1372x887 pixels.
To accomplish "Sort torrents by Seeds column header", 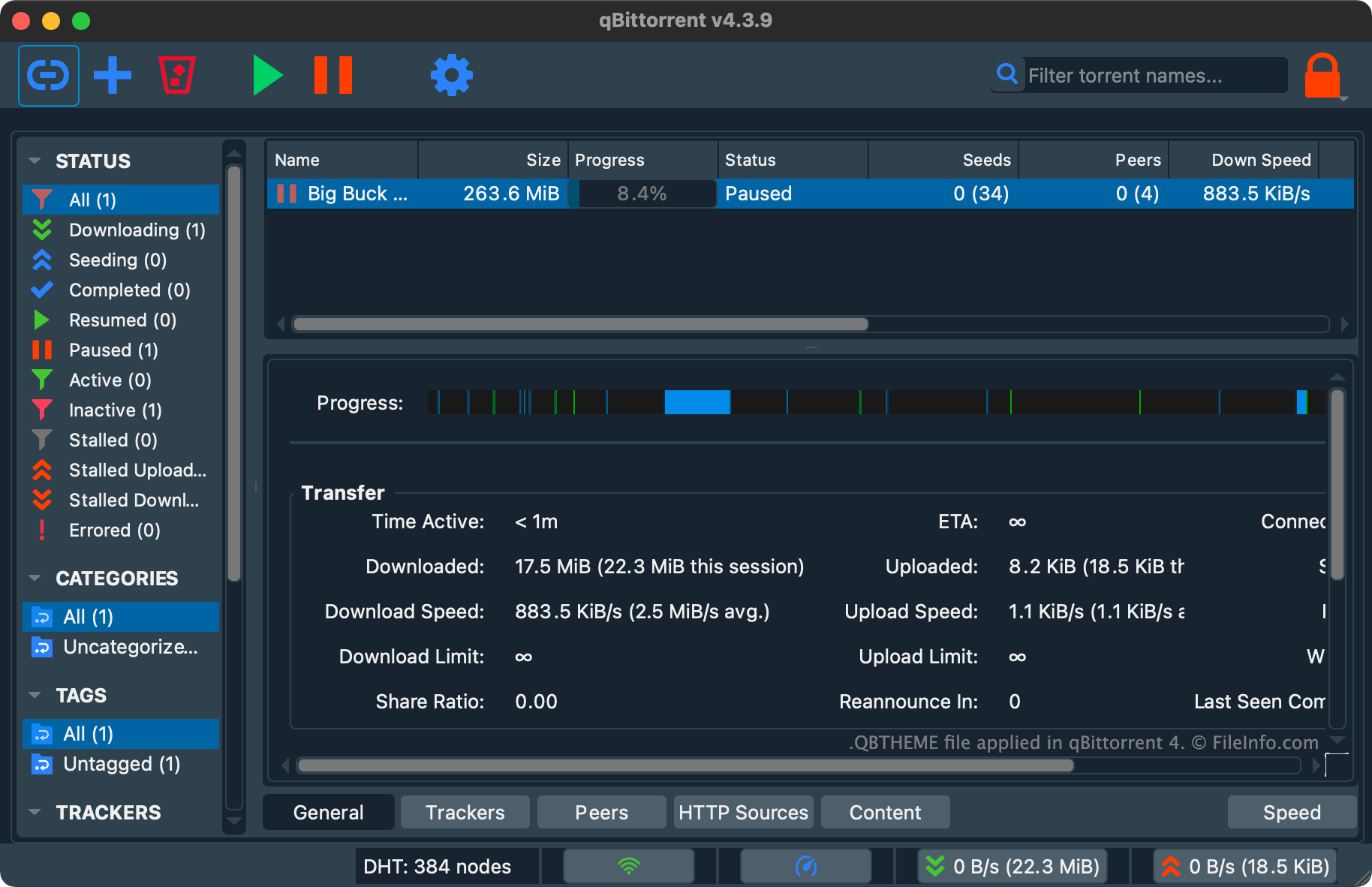I will 943,160.
